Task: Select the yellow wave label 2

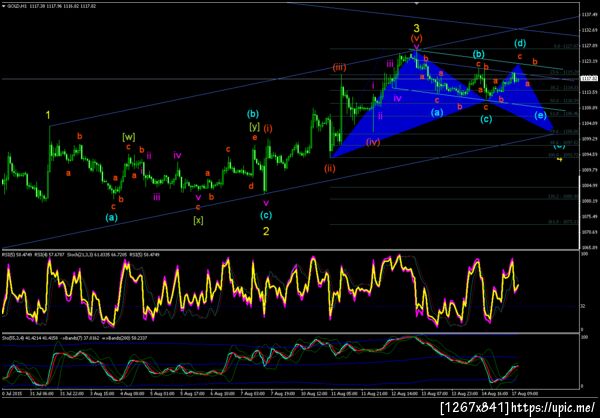Action: coord(266,231)
